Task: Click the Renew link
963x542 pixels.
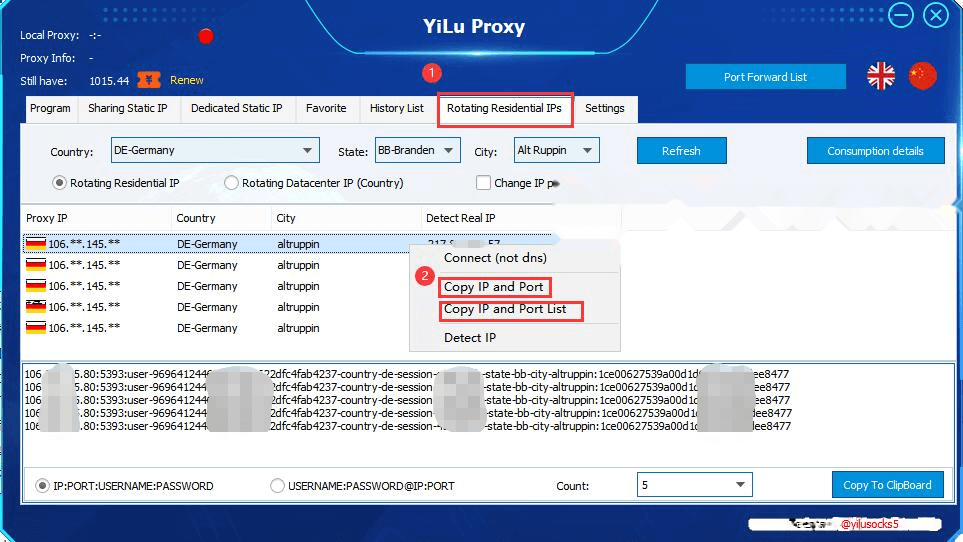Action: point(187,80)
